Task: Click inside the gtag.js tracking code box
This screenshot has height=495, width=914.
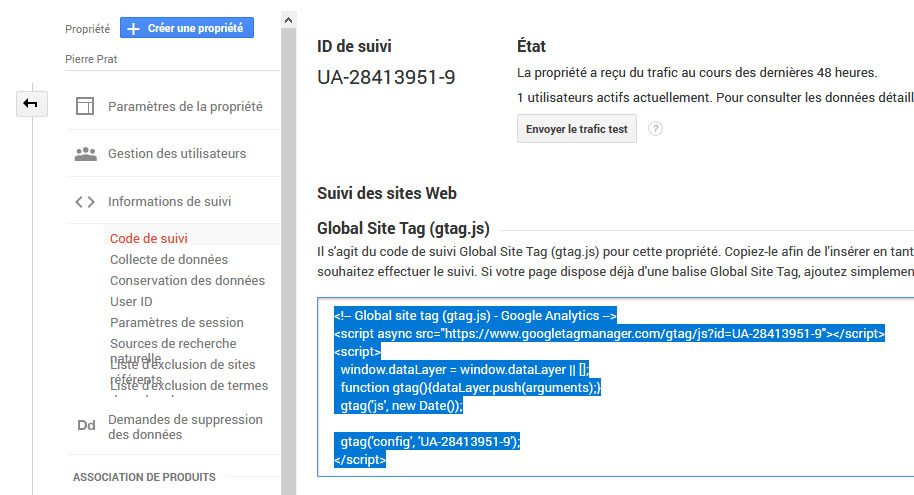Action: coord(616,387)
